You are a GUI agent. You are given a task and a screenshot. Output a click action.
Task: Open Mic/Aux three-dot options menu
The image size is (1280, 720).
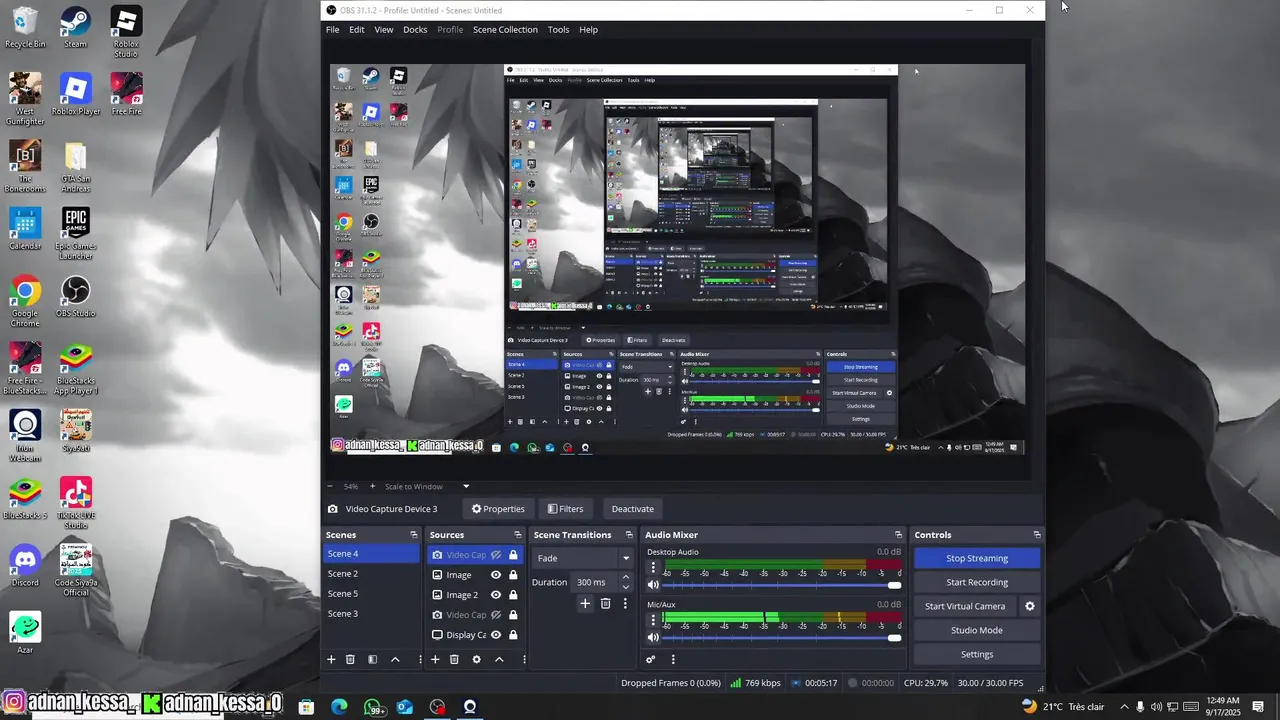(653, 619)
